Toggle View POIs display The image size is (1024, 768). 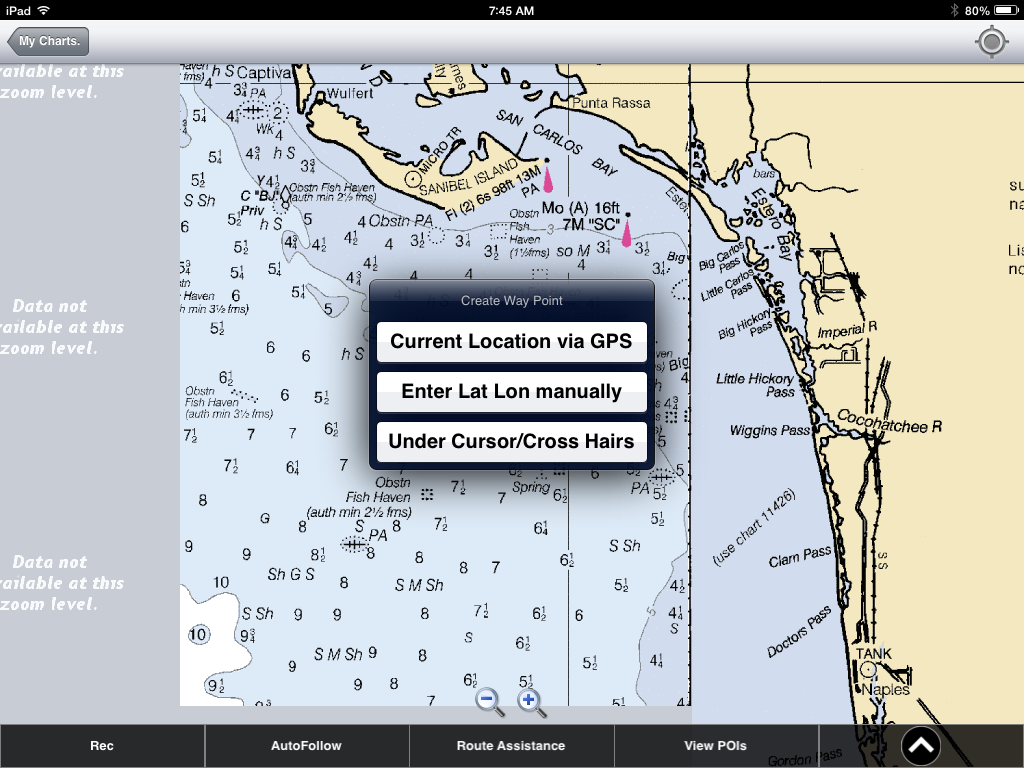(716, 745)
